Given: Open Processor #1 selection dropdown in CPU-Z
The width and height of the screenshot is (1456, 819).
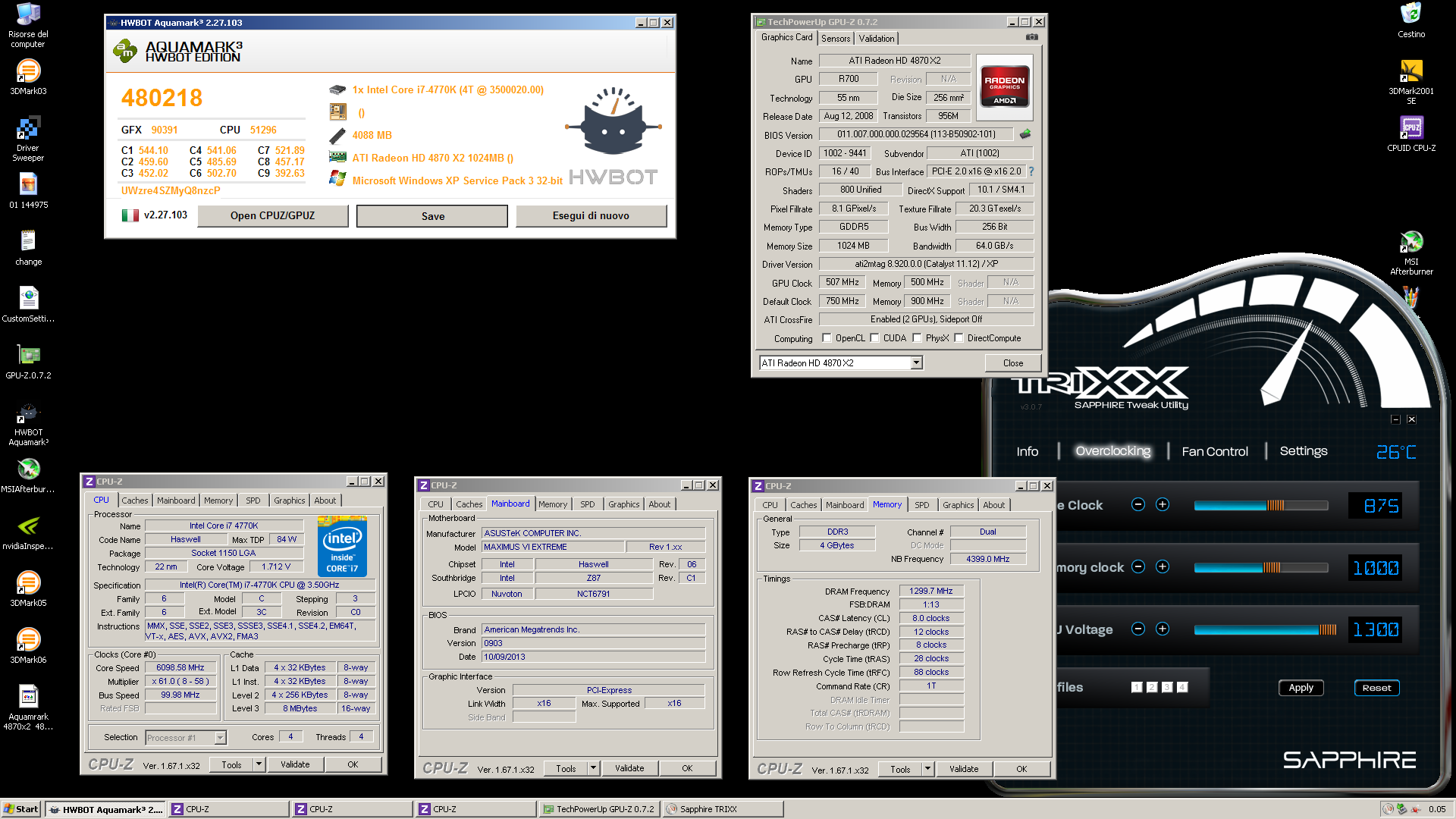Looking at the screenshot, I should tap(186, 737).
